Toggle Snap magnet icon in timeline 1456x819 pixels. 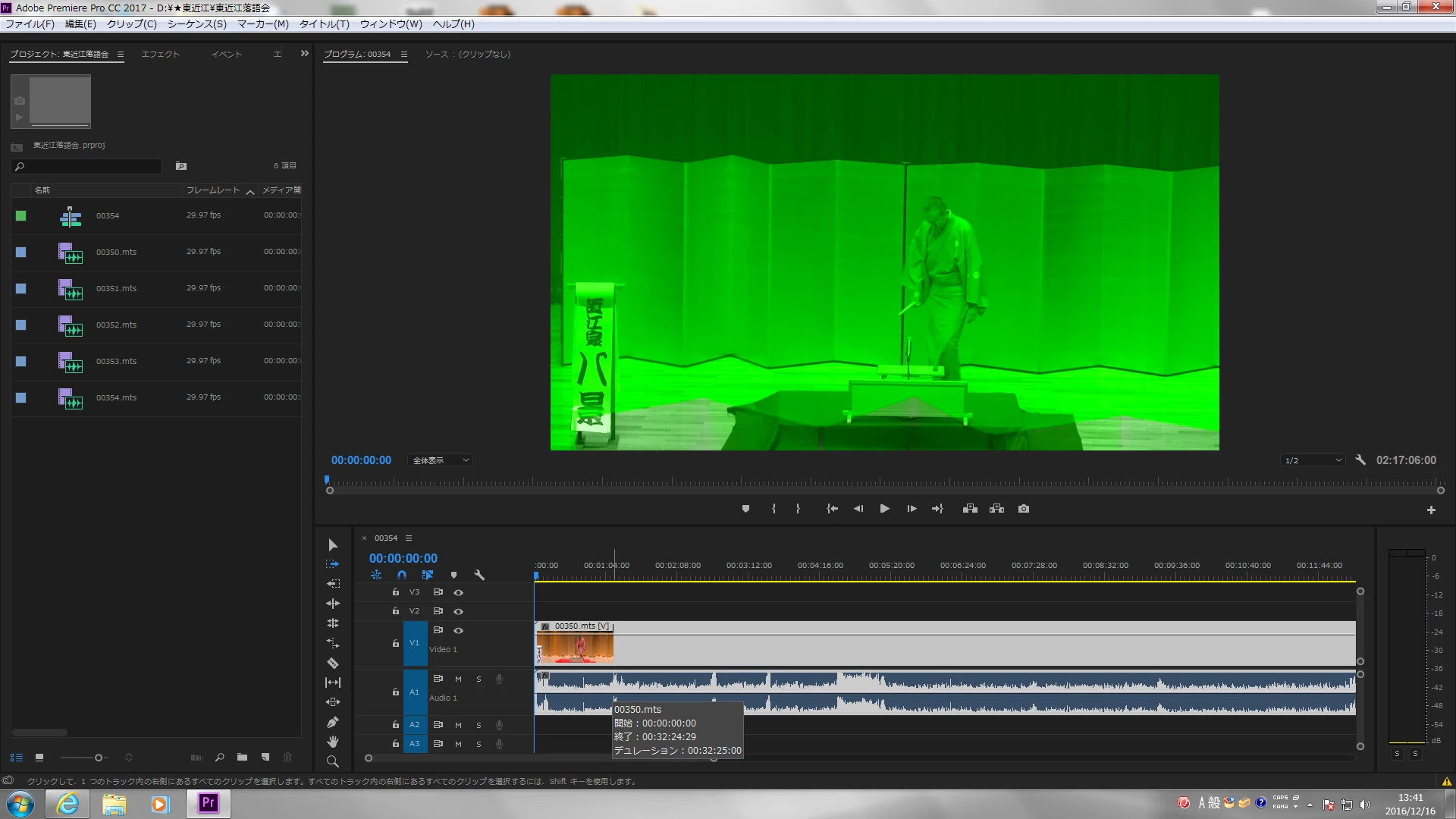402,575
